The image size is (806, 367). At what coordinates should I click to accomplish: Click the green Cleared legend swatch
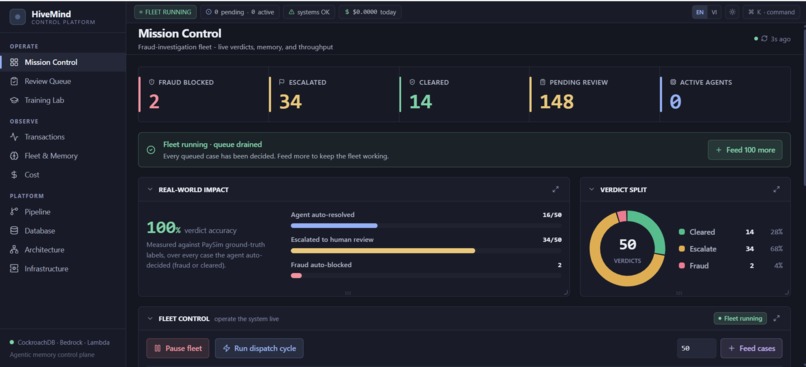[x=682, y=232]
